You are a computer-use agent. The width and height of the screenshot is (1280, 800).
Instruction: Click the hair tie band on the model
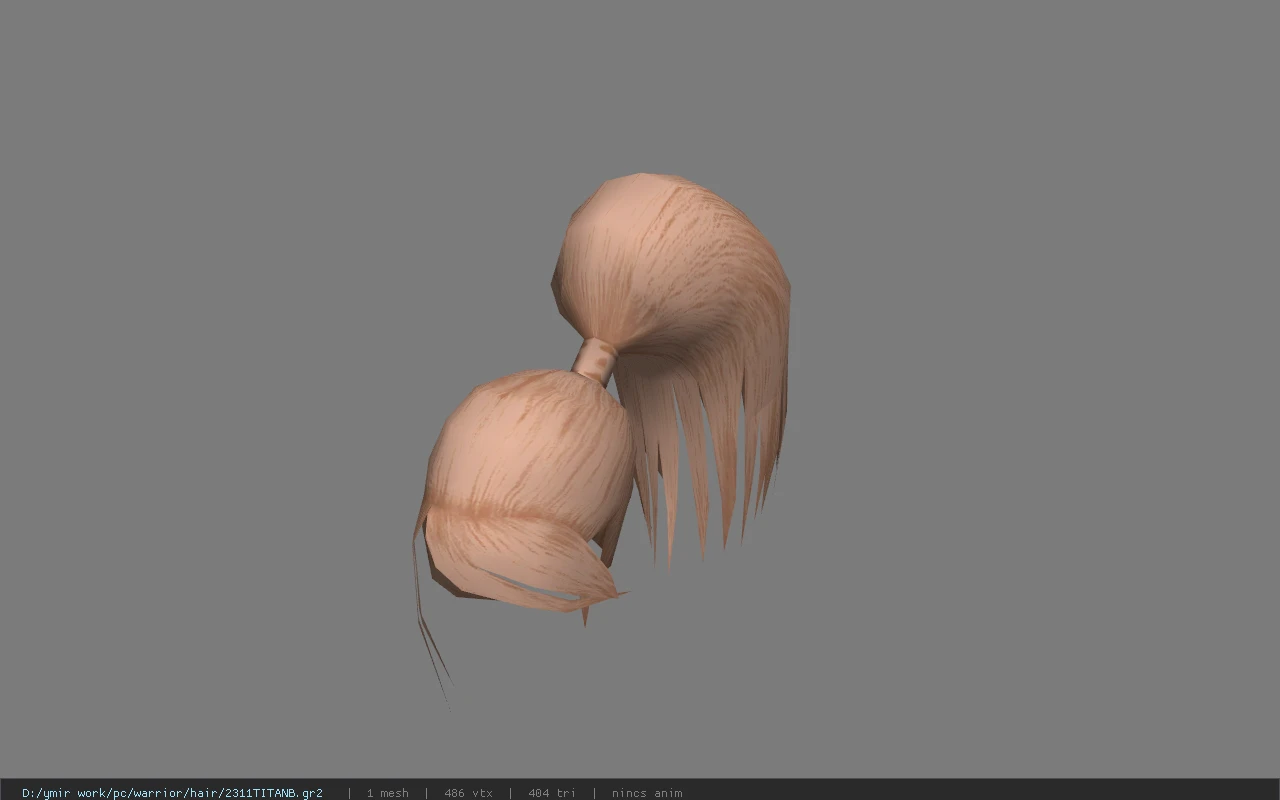point(595,360)
